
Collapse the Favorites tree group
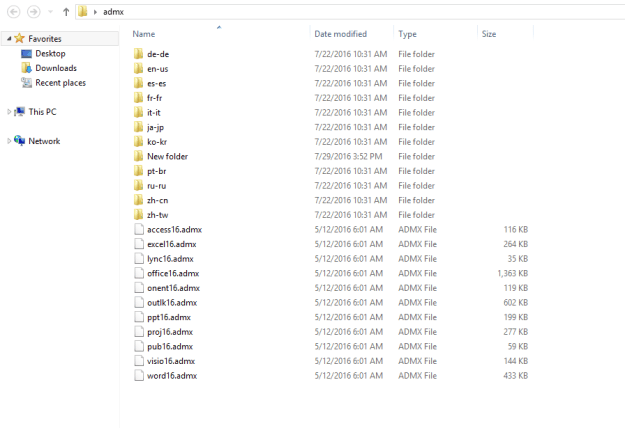click(x=9, y=39)
